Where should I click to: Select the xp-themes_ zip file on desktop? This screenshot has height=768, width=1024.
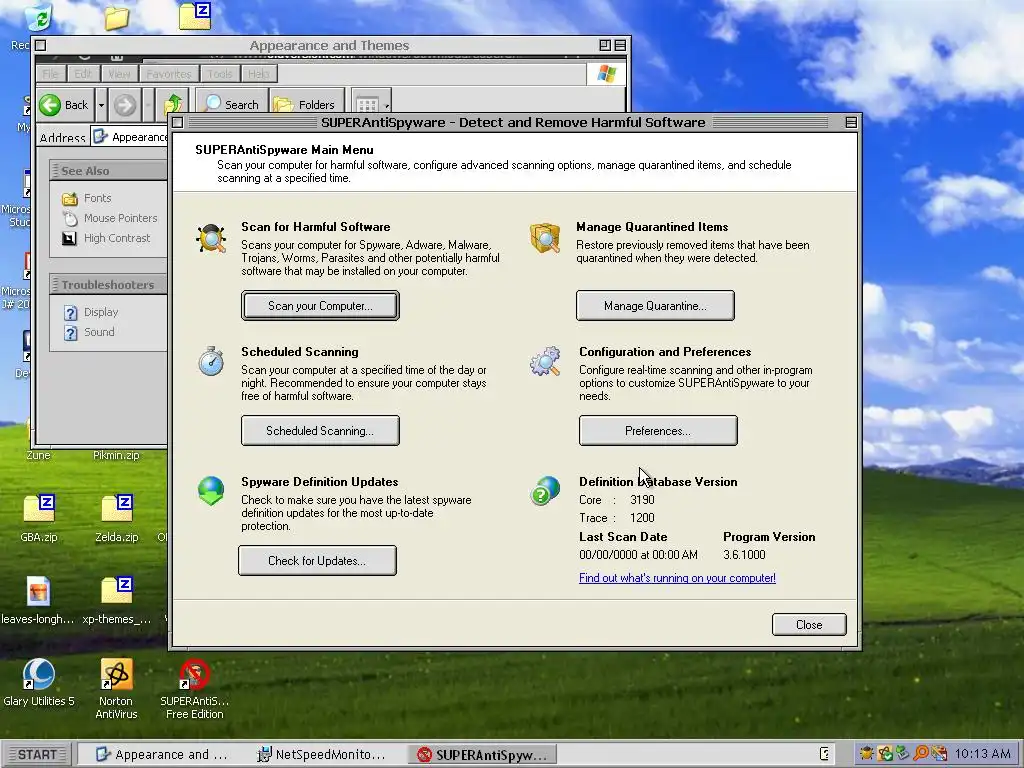coord(117,600)
